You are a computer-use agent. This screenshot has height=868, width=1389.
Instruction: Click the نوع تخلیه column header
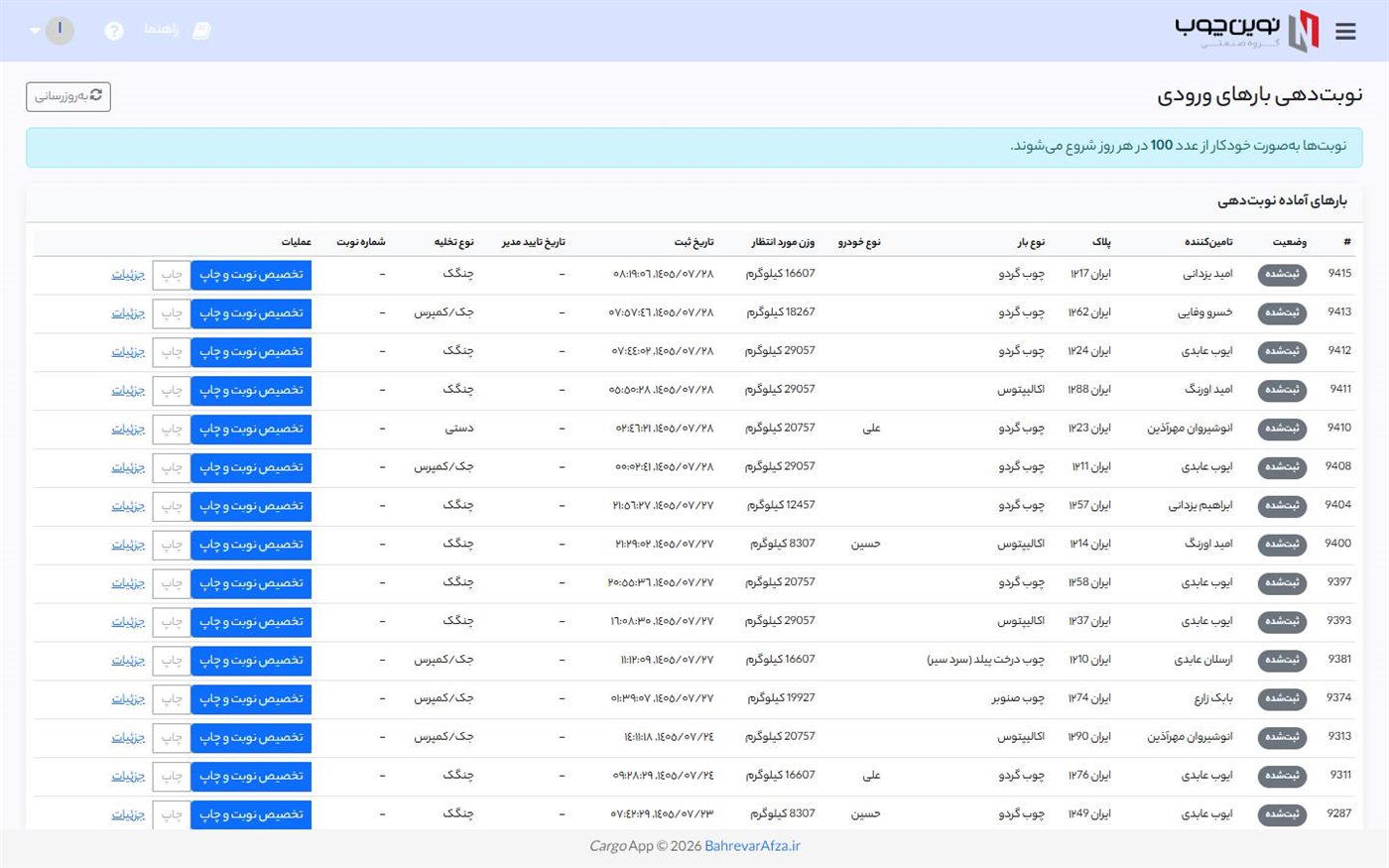[x=454, y=242]
